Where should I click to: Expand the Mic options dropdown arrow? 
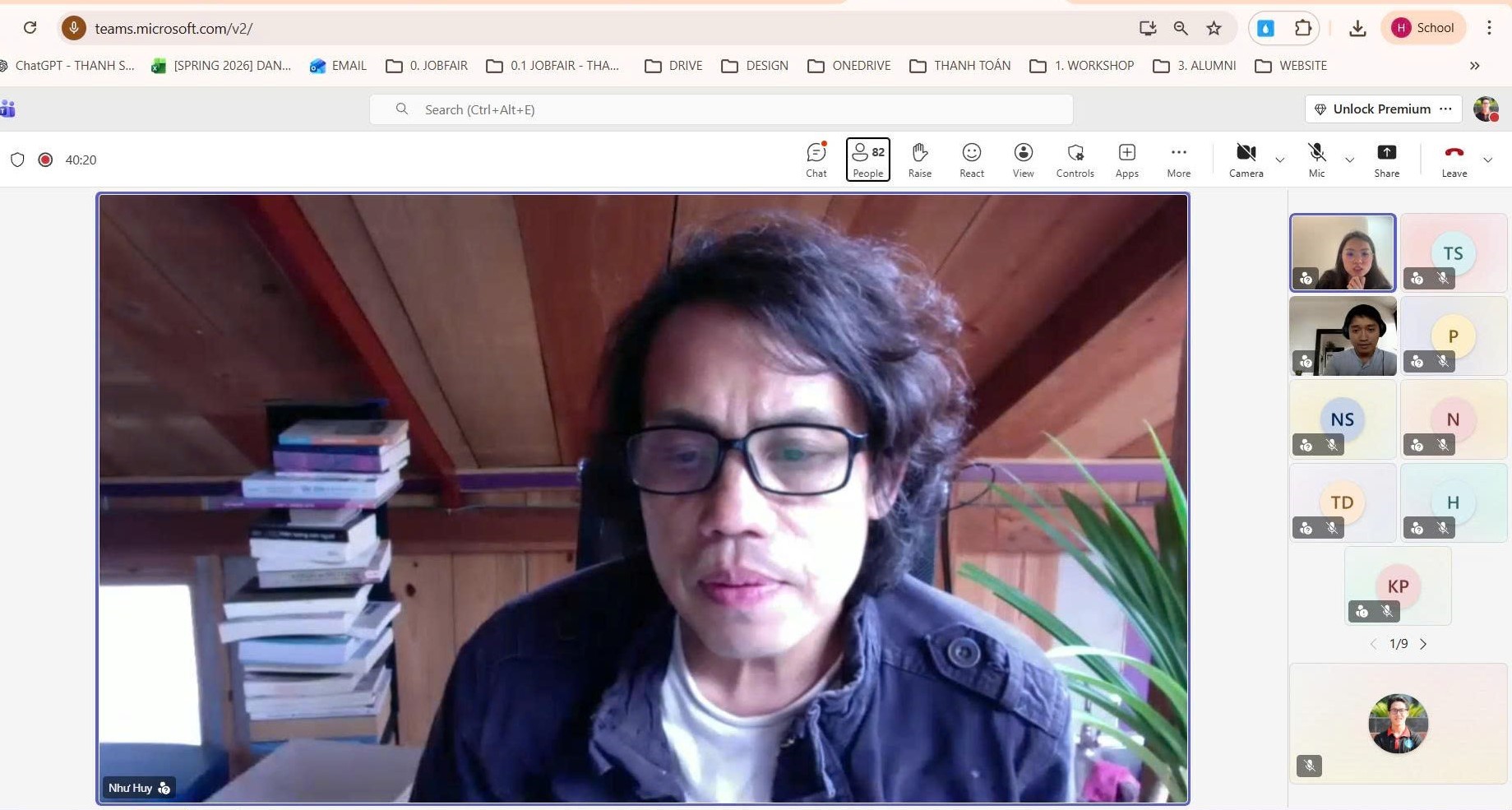point(1349,160)
